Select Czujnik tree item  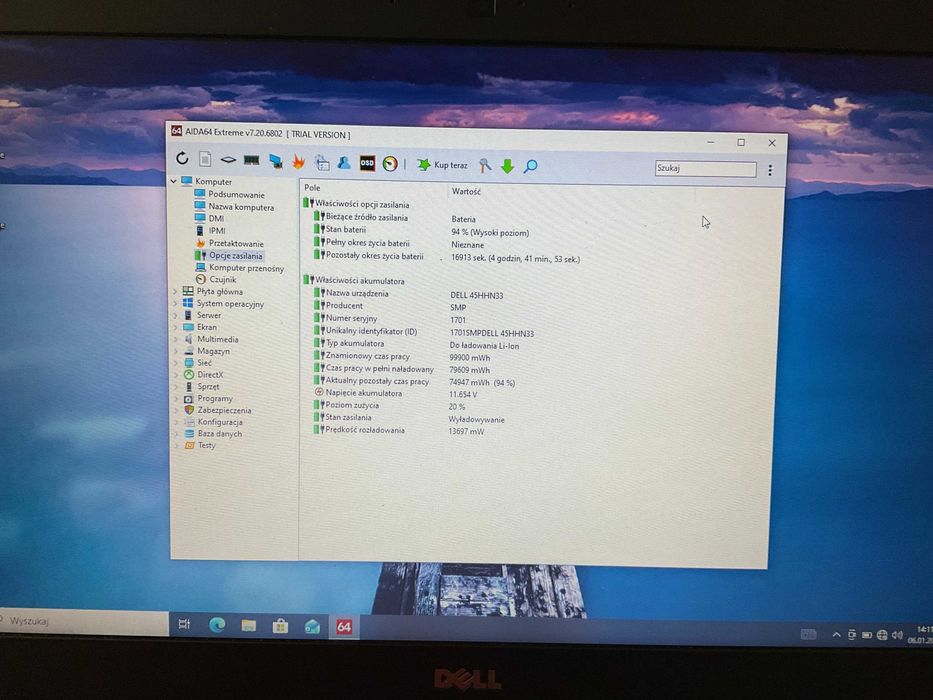pyautogui.click(x=223, y=280)
